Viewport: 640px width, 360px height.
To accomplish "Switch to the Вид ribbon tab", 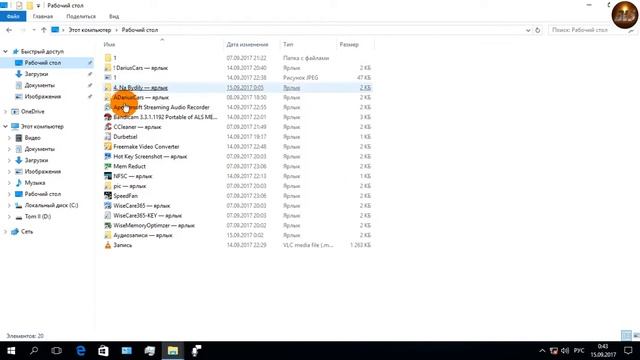I will click(114, 16).
